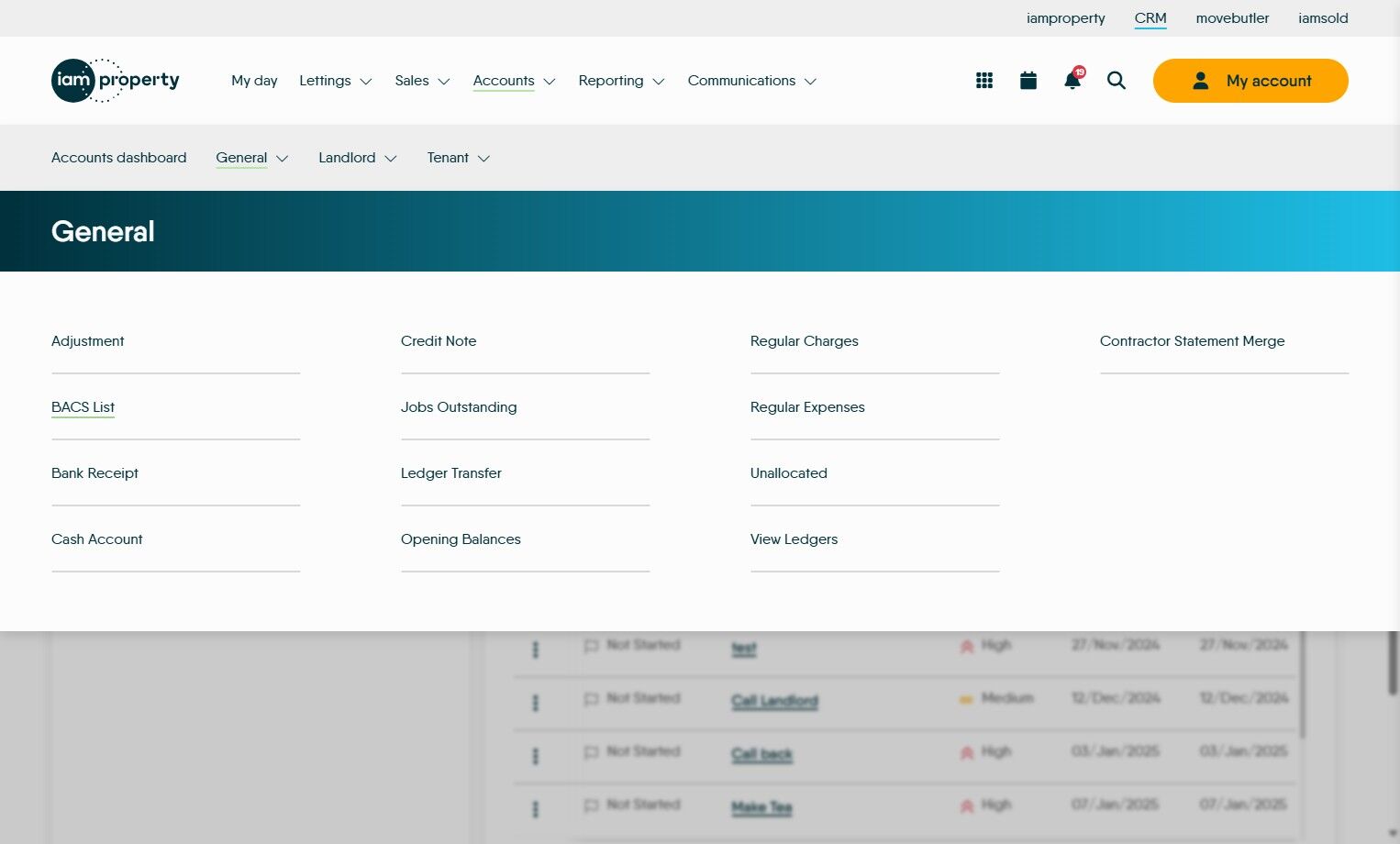Open Contractor Statement Merge link
Viewport: 1400px width, 844px height.
tap(1193, 341)
